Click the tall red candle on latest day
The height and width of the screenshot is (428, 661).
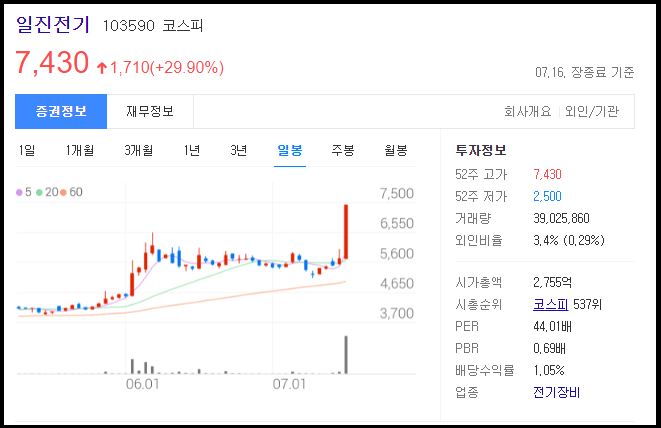tap(346, 231)
